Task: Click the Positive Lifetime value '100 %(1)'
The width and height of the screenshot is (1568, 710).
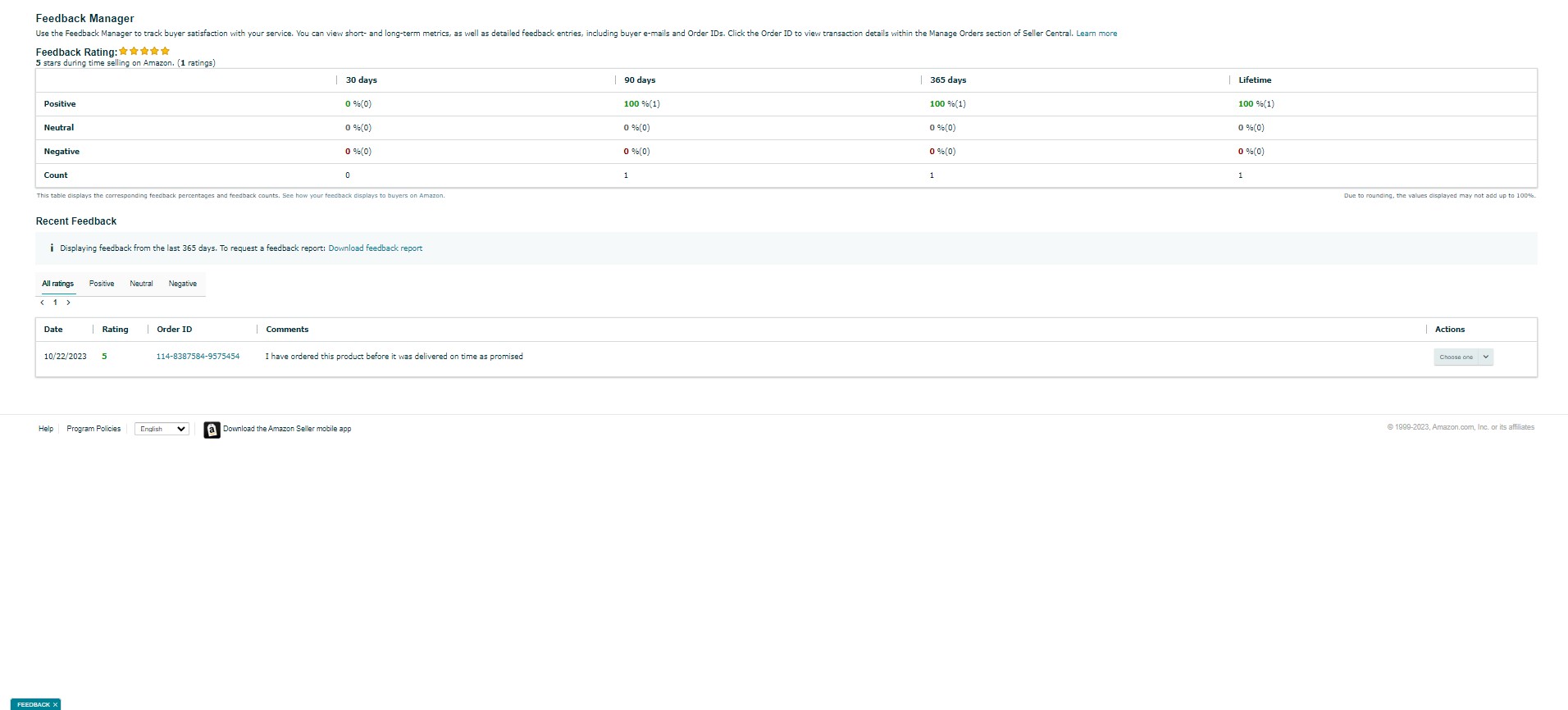Action: [1256, 104]
